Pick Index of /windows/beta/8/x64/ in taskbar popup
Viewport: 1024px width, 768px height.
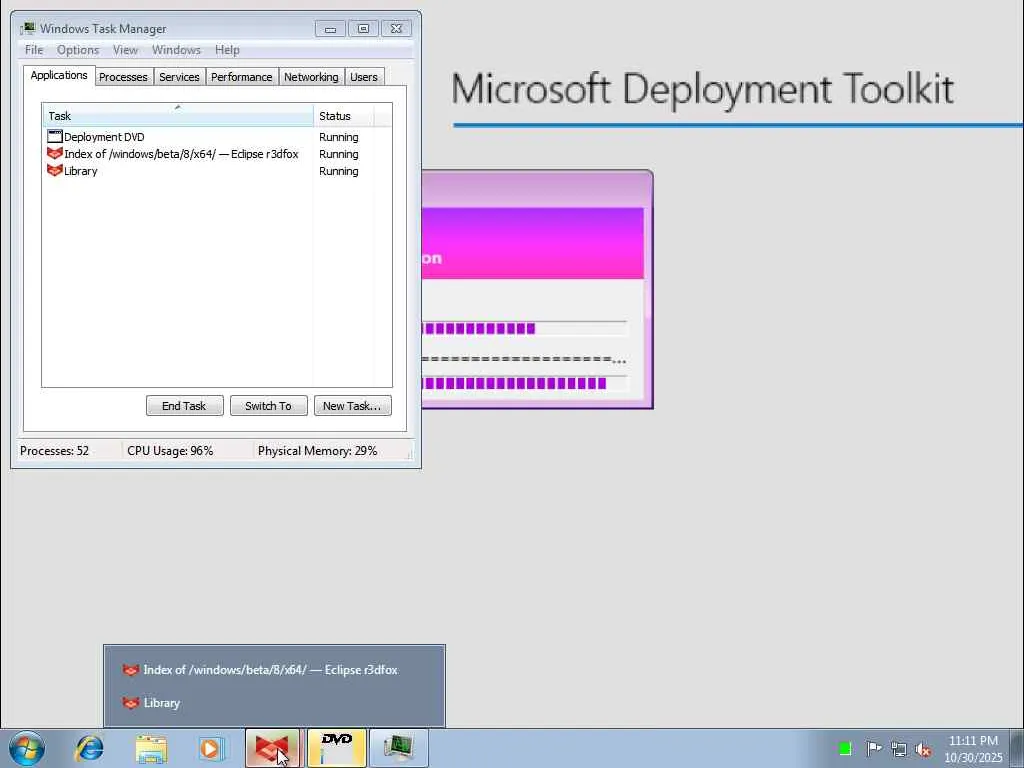pos(274,670)
